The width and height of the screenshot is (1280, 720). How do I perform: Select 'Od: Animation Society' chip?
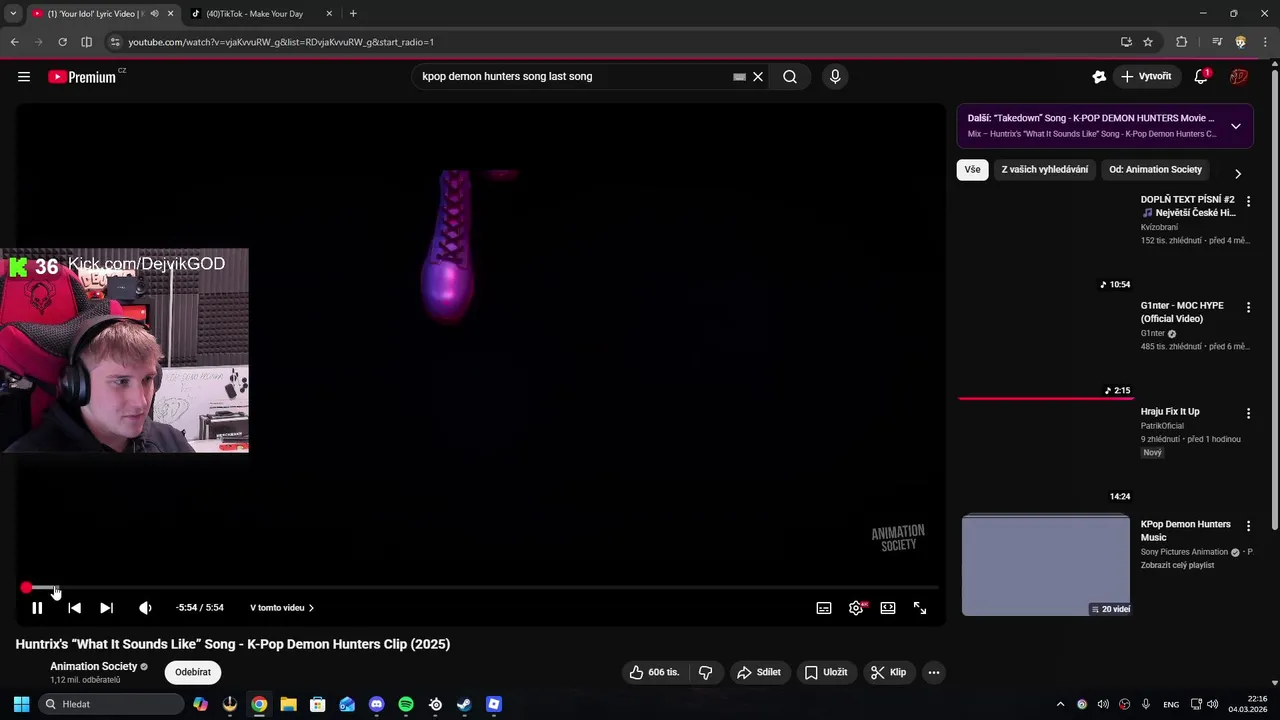[1155, 170]
